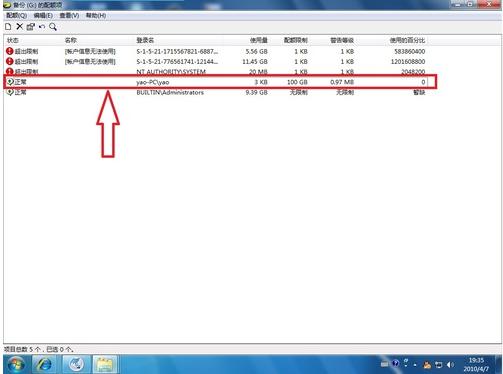The height and width of the screenshot is (374, 503).
Task: Click the Delete quota entry X icon
Action: pos(20,26)
